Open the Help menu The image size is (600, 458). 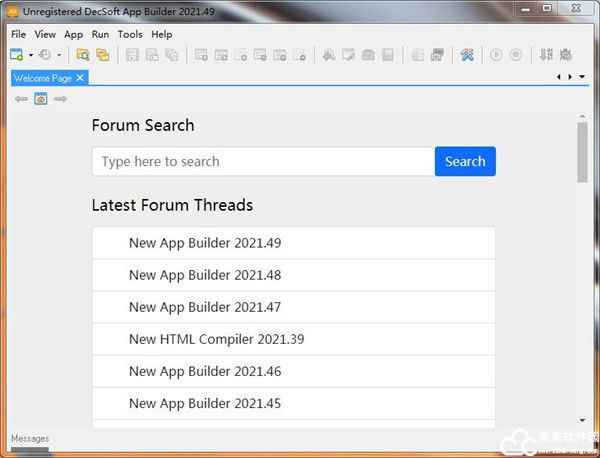pos(161,34)
